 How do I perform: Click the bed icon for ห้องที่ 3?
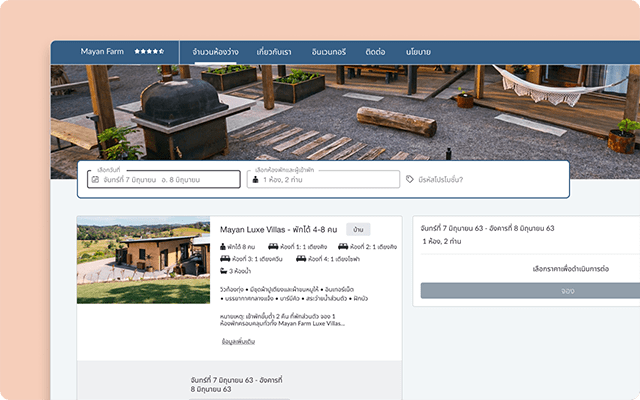tap(224, 258)
